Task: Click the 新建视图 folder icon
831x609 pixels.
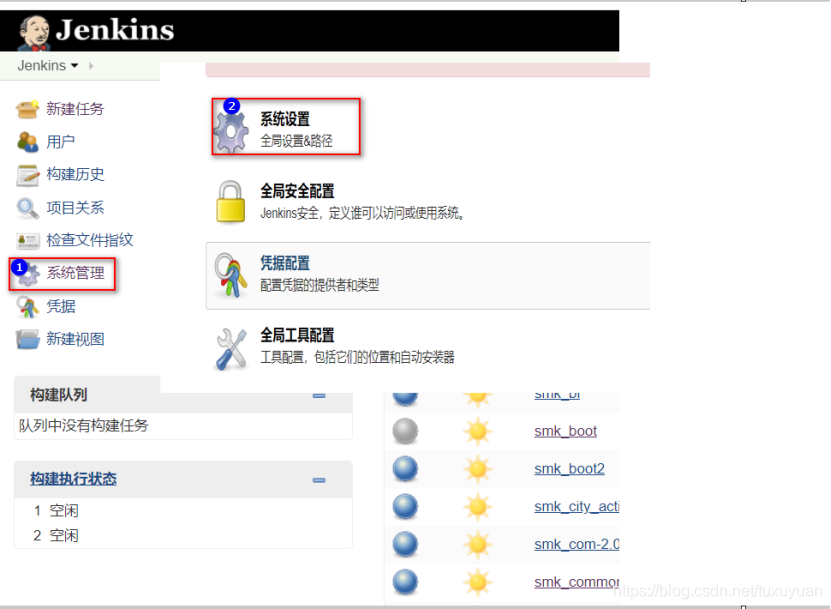Action: click(28, 339)
